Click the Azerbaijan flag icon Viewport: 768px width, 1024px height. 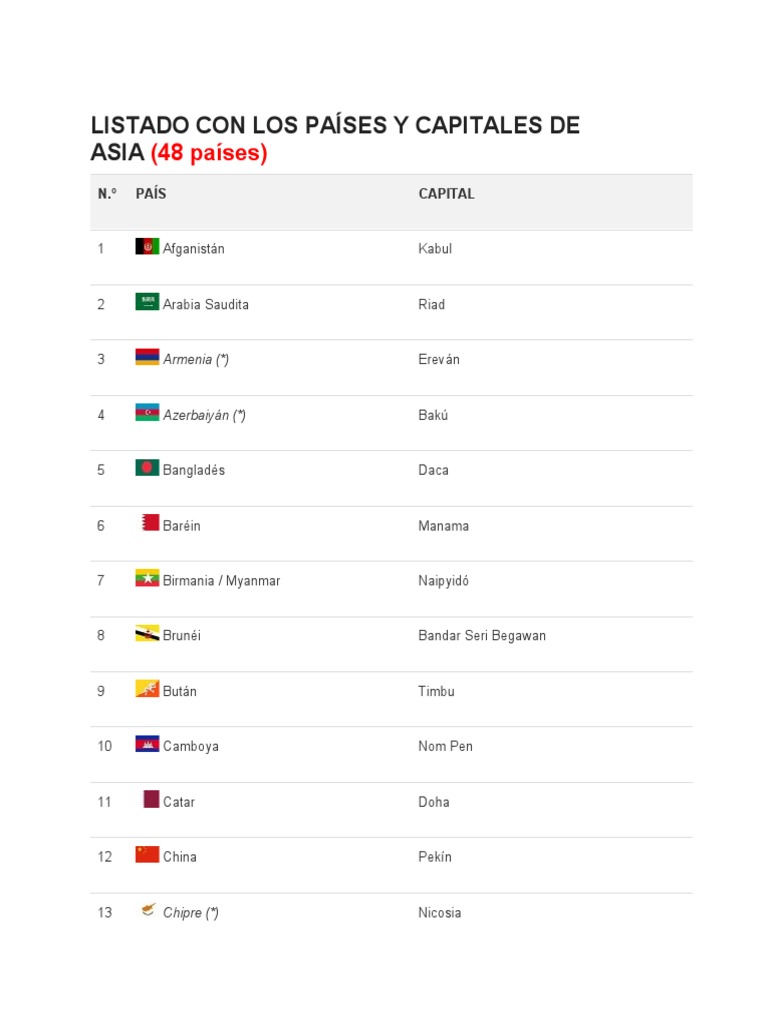click(147, 412)
